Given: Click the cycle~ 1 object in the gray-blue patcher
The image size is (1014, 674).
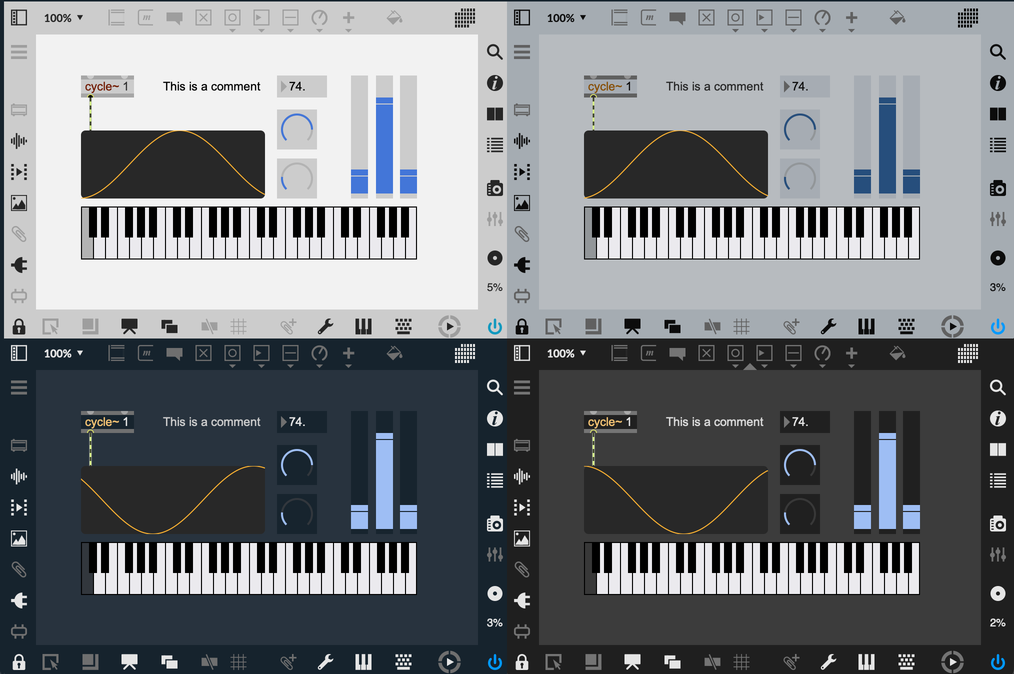Looking at the screenshot, I should coord(609,87).
